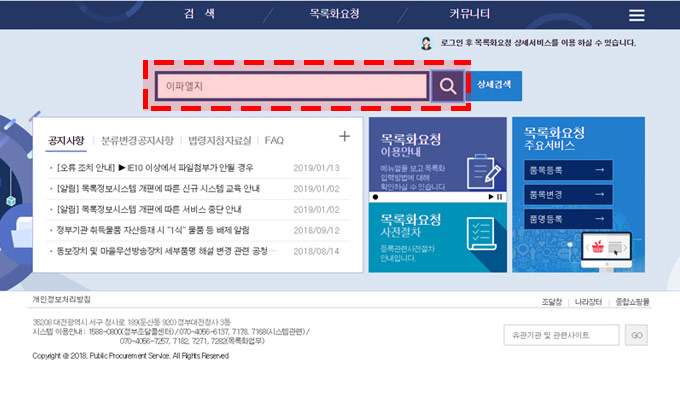Open notice about IE10 파일첨부 오류
Viewport: 680px width, 393px height.
pyautogui.click(x=155, y=168)
